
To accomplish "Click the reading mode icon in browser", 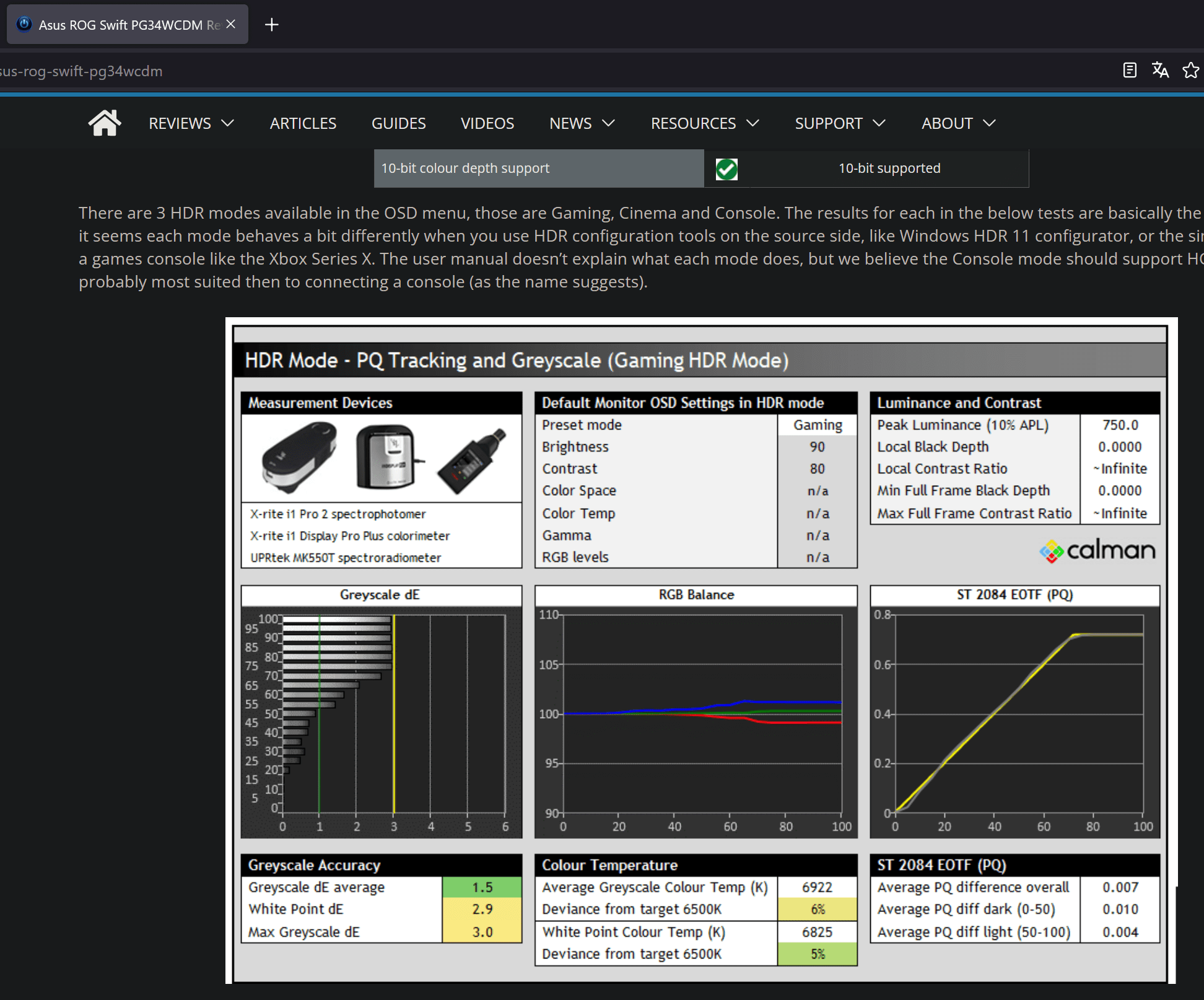I will pos(1130,70).
